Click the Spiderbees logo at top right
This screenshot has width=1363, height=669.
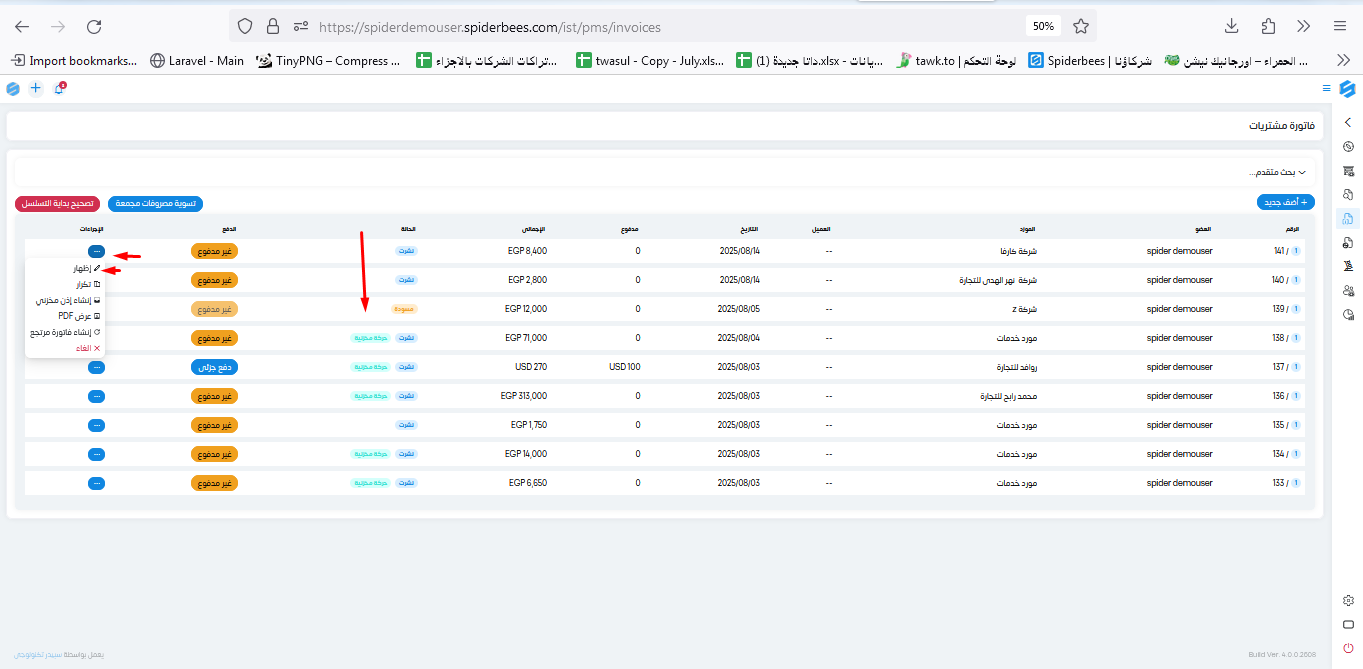[x=1347, y=88]
